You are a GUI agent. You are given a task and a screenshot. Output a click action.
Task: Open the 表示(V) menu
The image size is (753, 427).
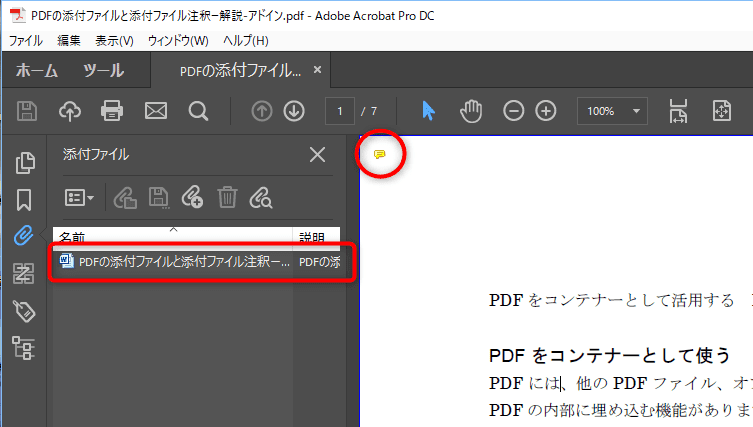[114, 40]
